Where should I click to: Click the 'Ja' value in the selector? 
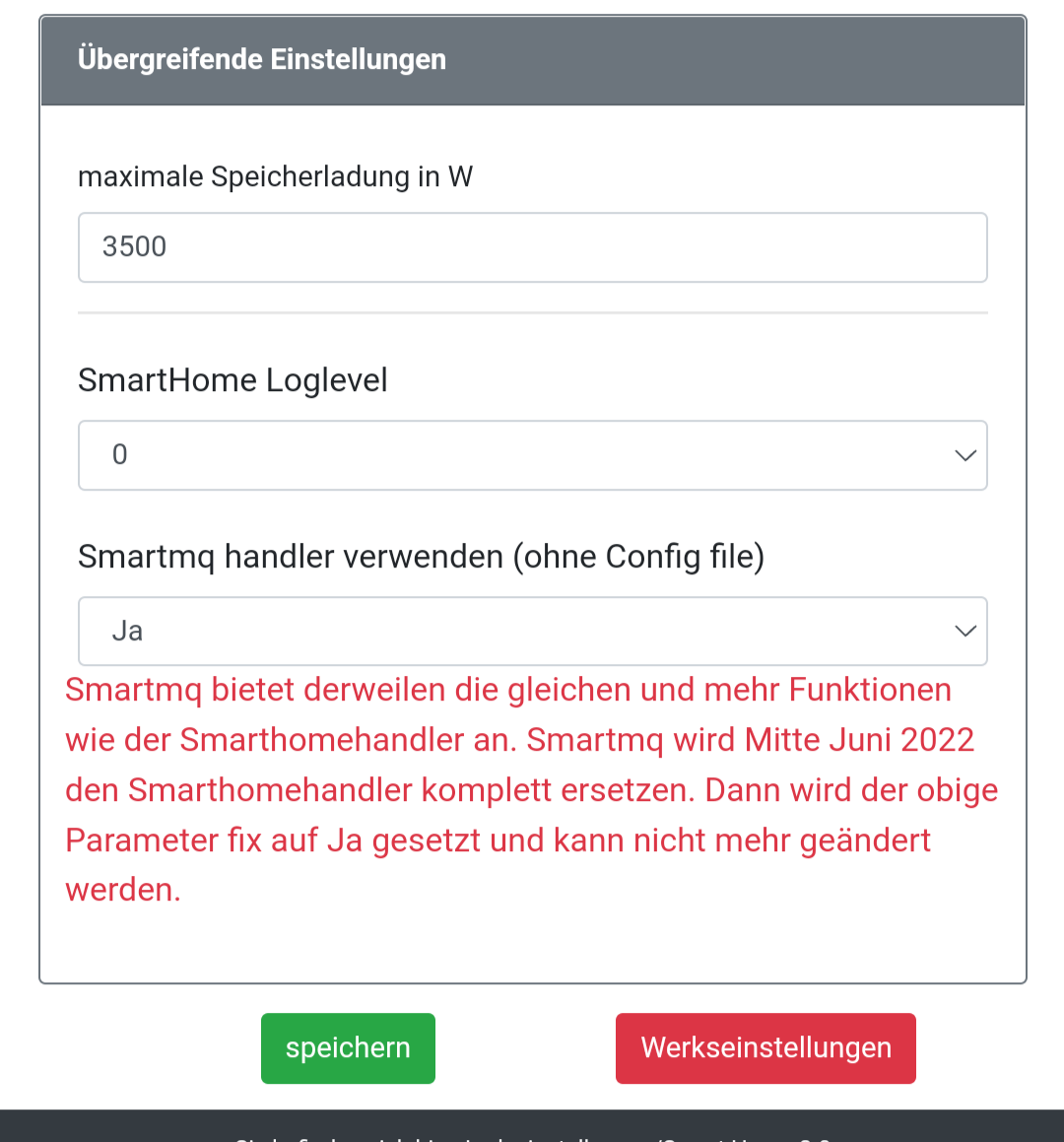(127, 632)
